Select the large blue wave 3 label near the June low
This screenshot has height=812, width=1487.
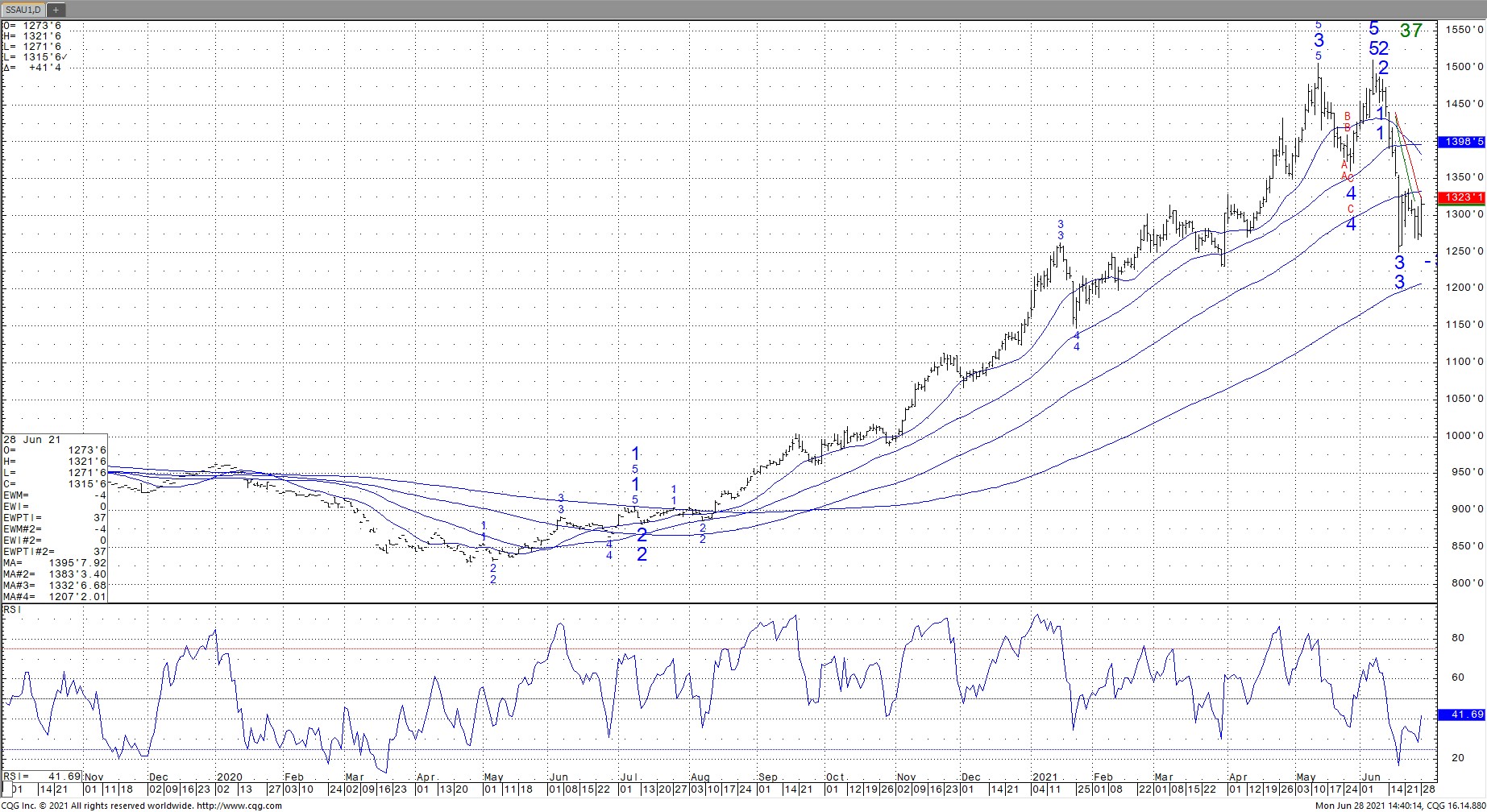point(1400,263)
